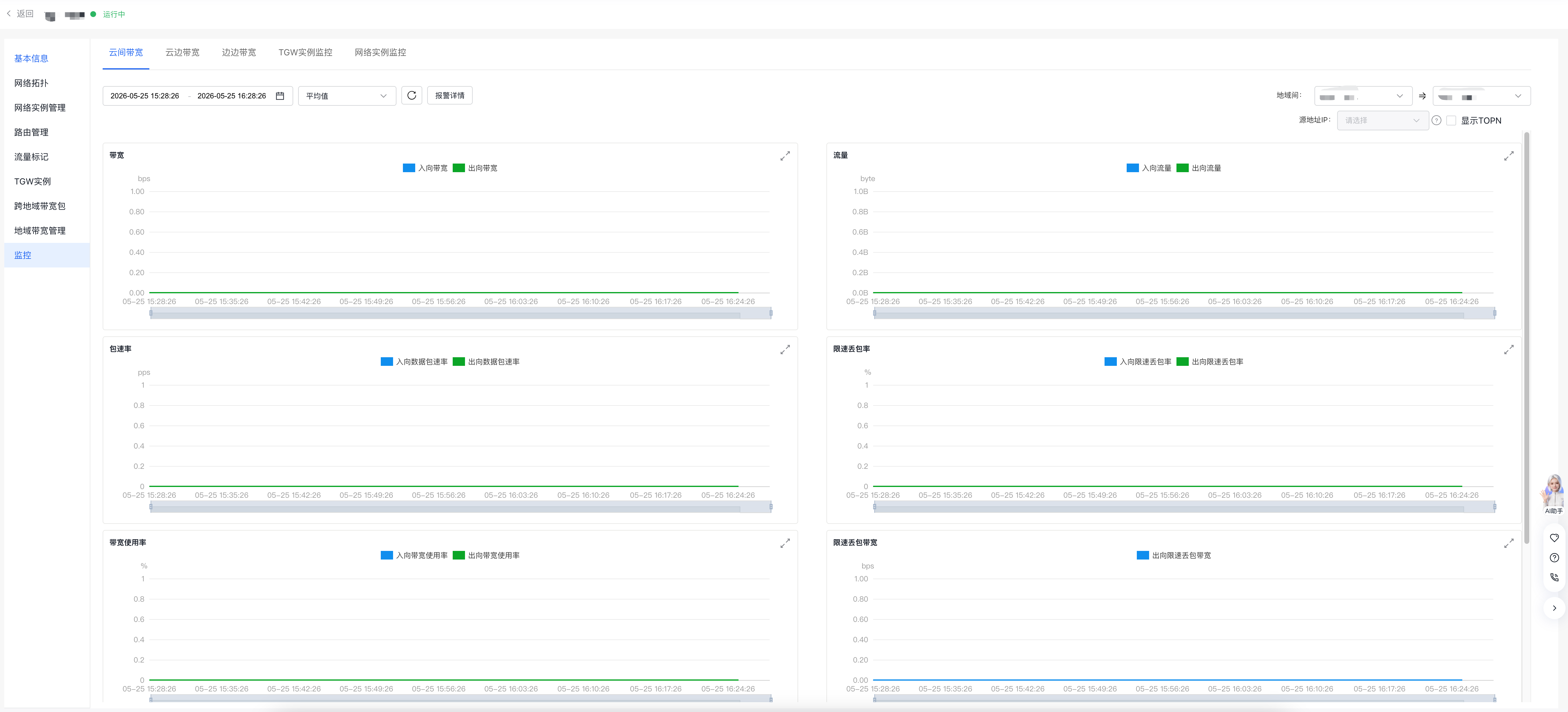
Task: Click the help circle icon in side toolbar
Action: click(1554, 558)
